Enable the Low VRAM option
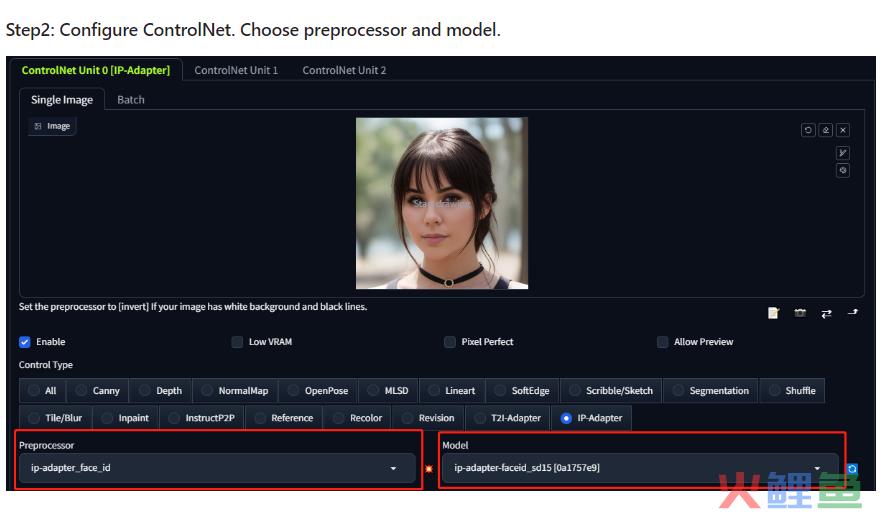Image resolution: width=886 pixels, height=514 pixels. click(237, 342)
